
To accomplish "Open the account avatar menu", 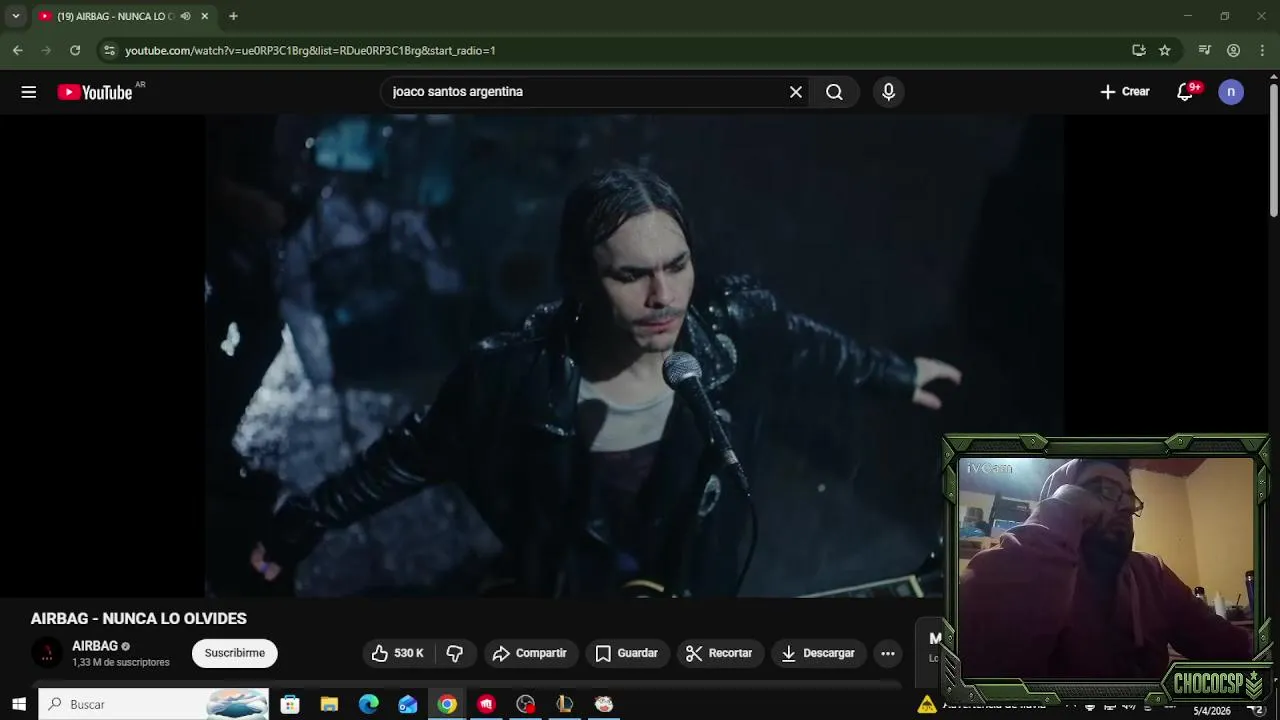I will [1231, 92].
